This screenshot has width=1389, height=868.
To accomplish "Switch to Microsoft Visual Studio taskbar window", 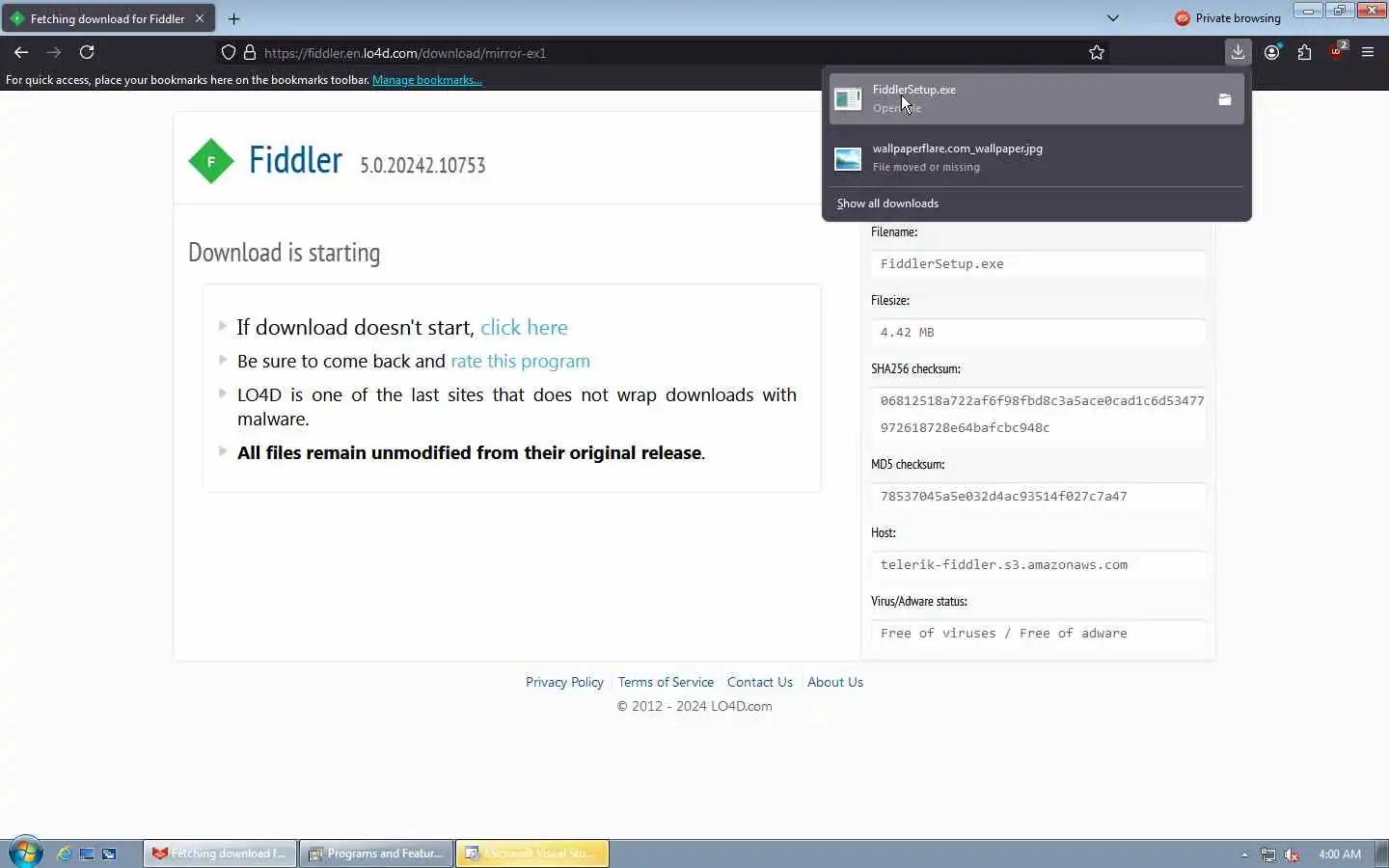I will (x=532, y=854).
